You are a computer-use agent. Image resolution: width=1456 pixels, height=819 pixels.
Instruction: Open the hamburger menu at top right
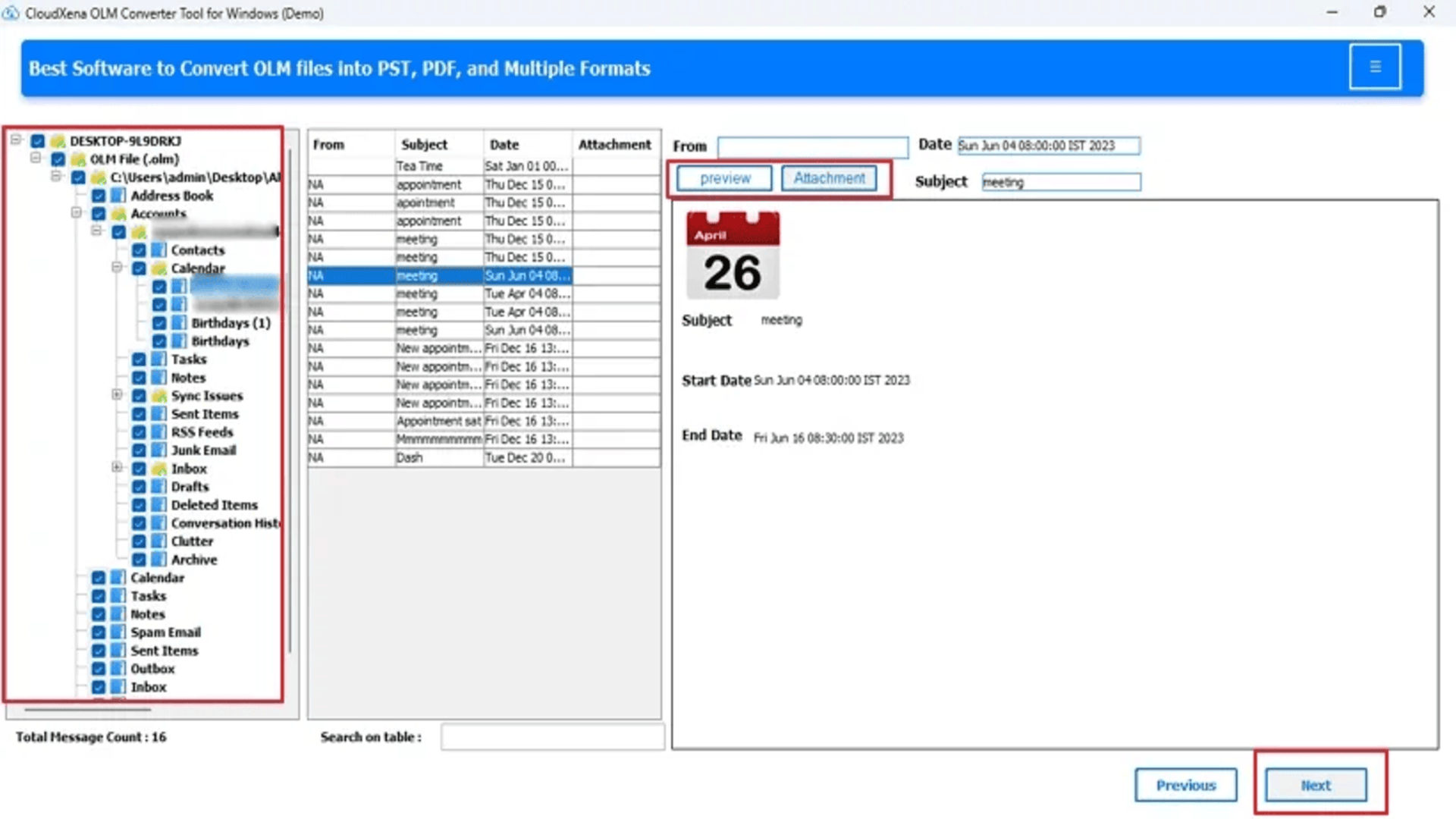click(1375, 67)
